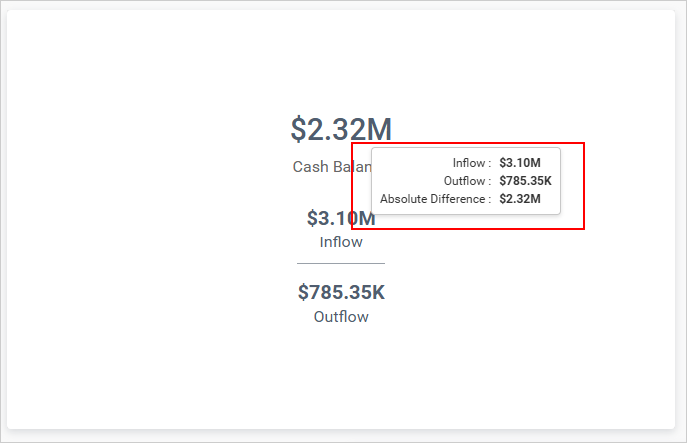This screenshot has height=443, width=687.
Task: Click the $3.10M value in the tooltip
Action: [520, 163]
